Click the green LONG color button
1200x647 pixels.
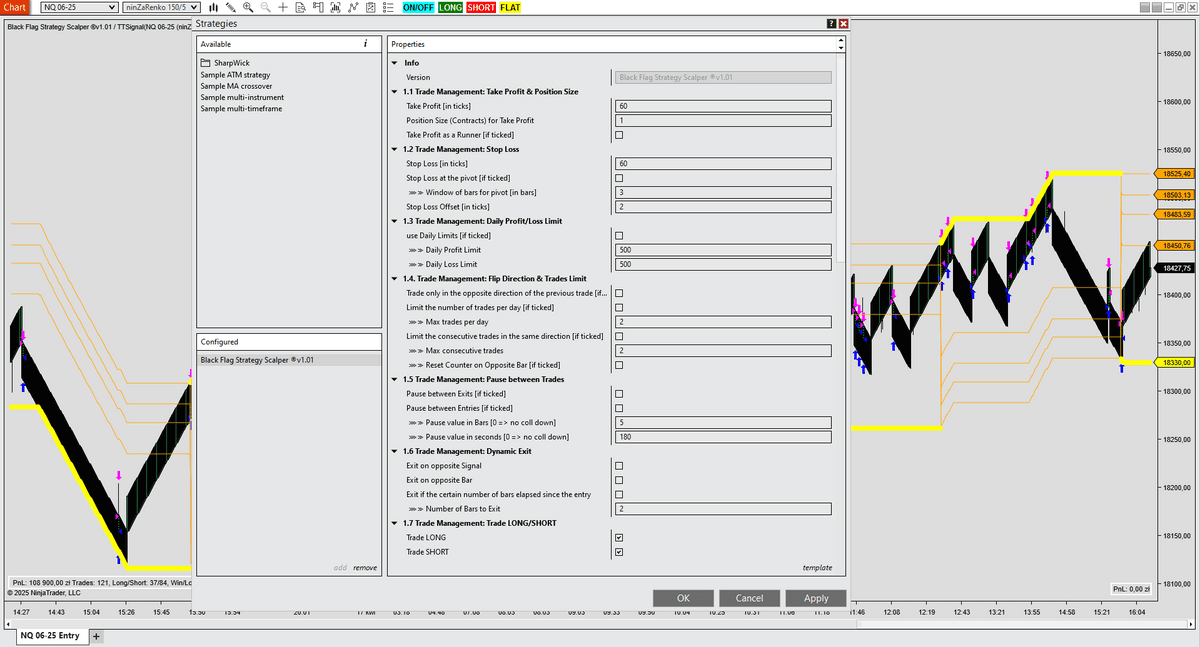click(x=450, y=8)
